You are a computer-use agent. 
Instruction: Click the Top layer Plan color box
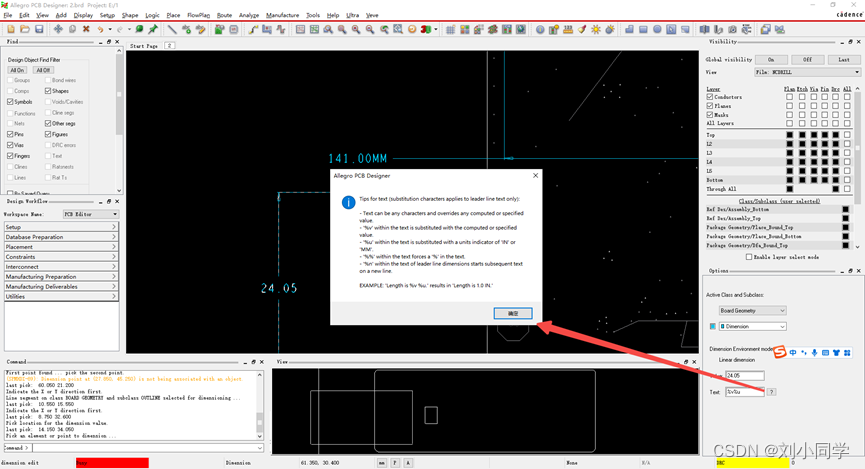coord(789,135)
